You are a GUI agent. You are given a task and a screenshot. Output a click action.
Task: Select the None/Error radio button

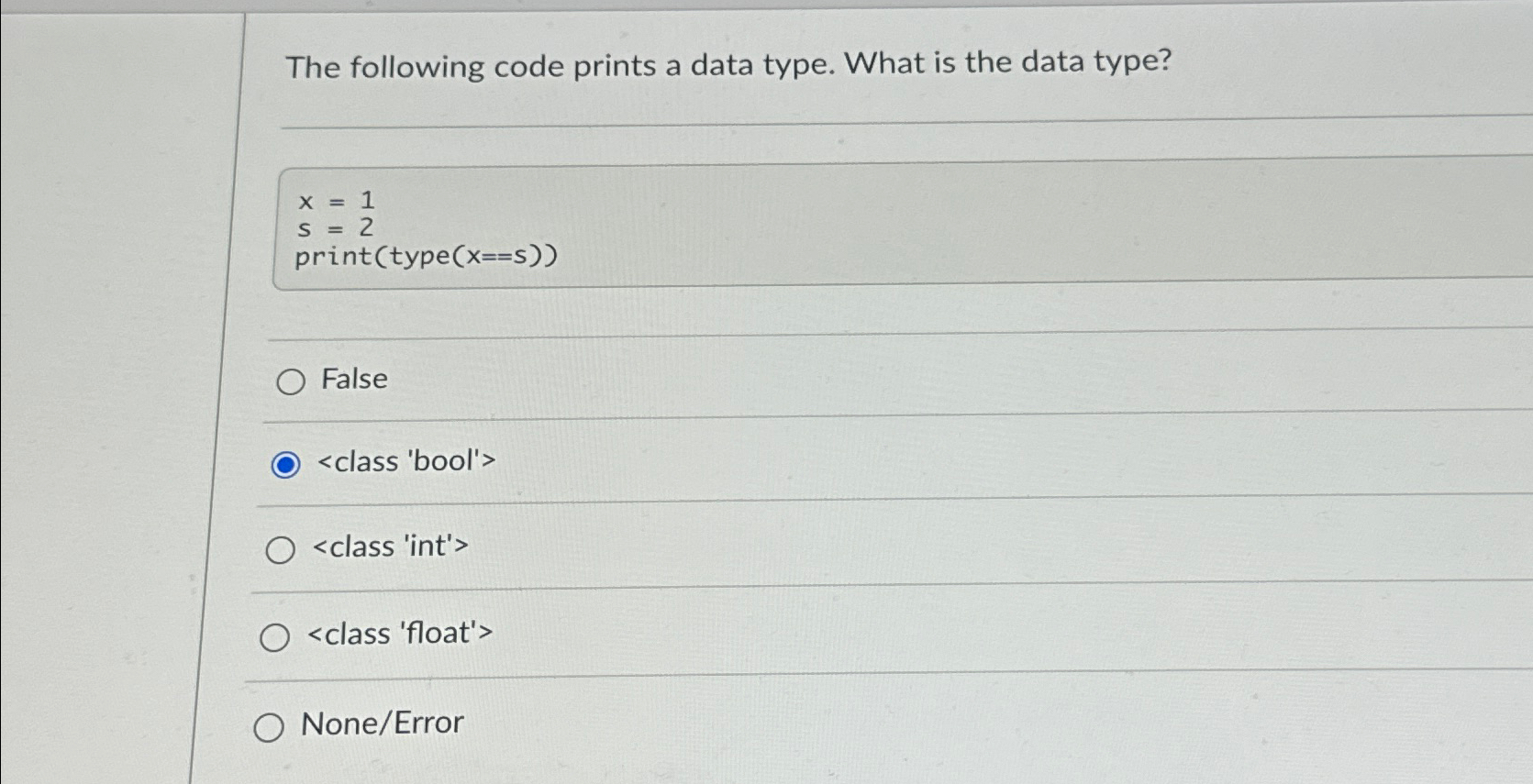(269, 728)
